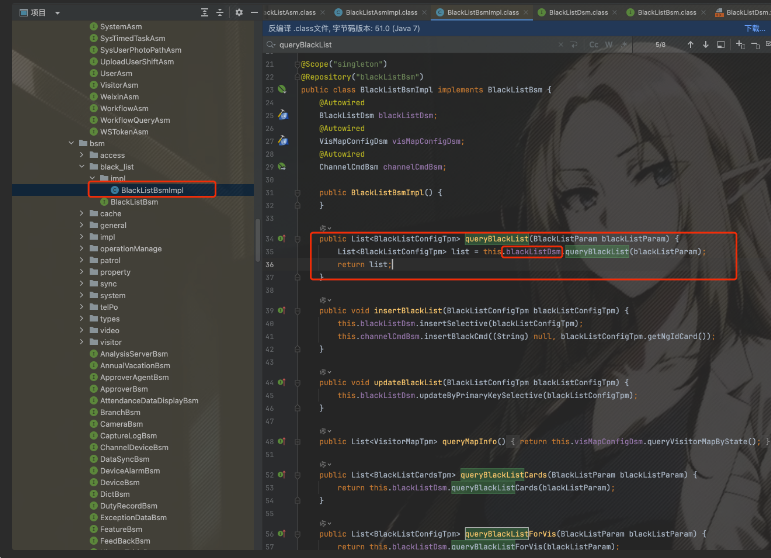Viewport: 771px width, 558px height.
Task: Click implements gutter icon on line 48
Action: (x=282, y=441)
